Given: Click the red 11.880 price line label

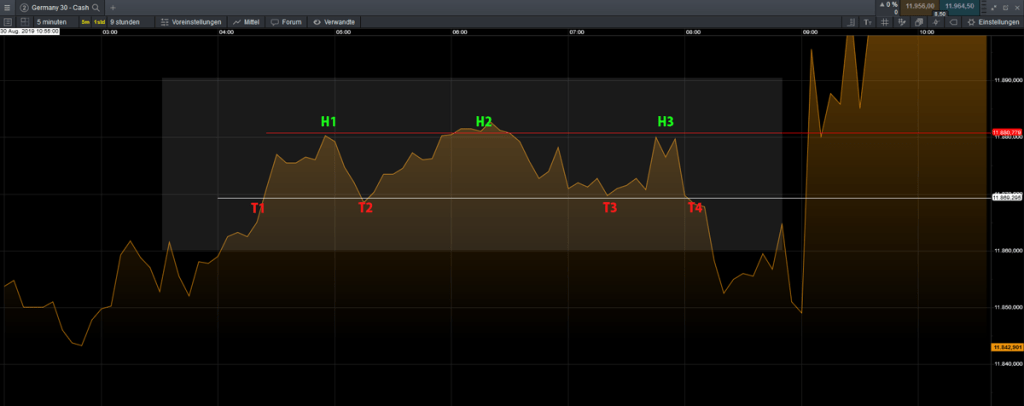Looking at the screenshot, I should point(1006,132).
